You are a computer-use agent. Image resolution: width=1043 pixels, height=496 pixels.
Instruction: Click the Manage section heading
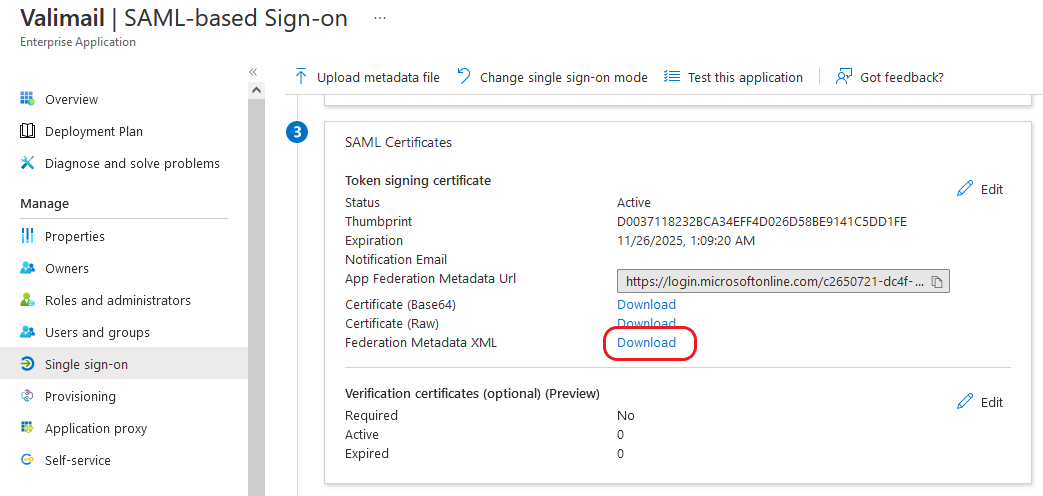pyautogui.click(x=45, y=203)
